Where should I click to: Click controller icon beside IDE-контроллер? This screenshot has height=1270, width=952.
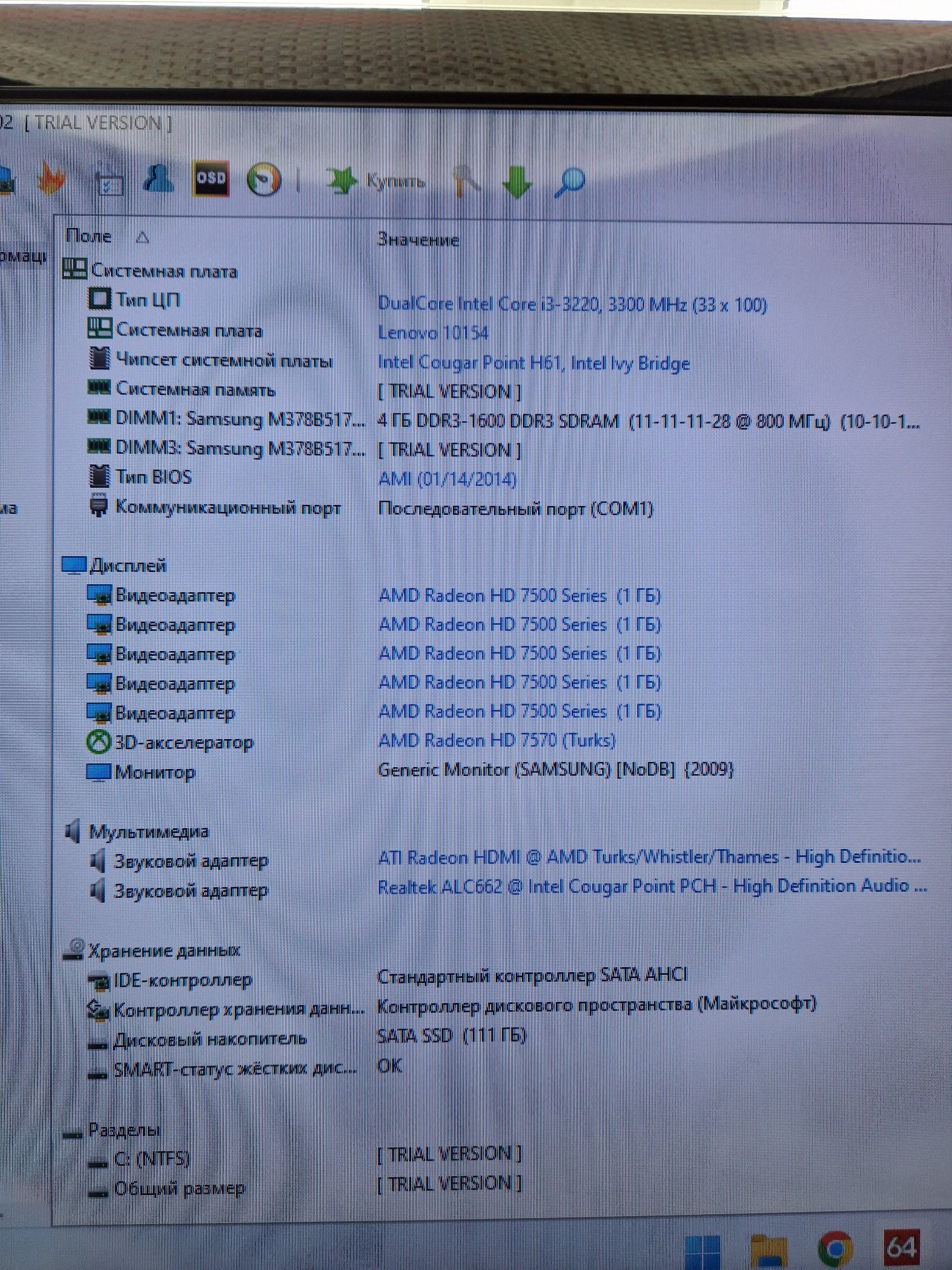click(98, 981)
